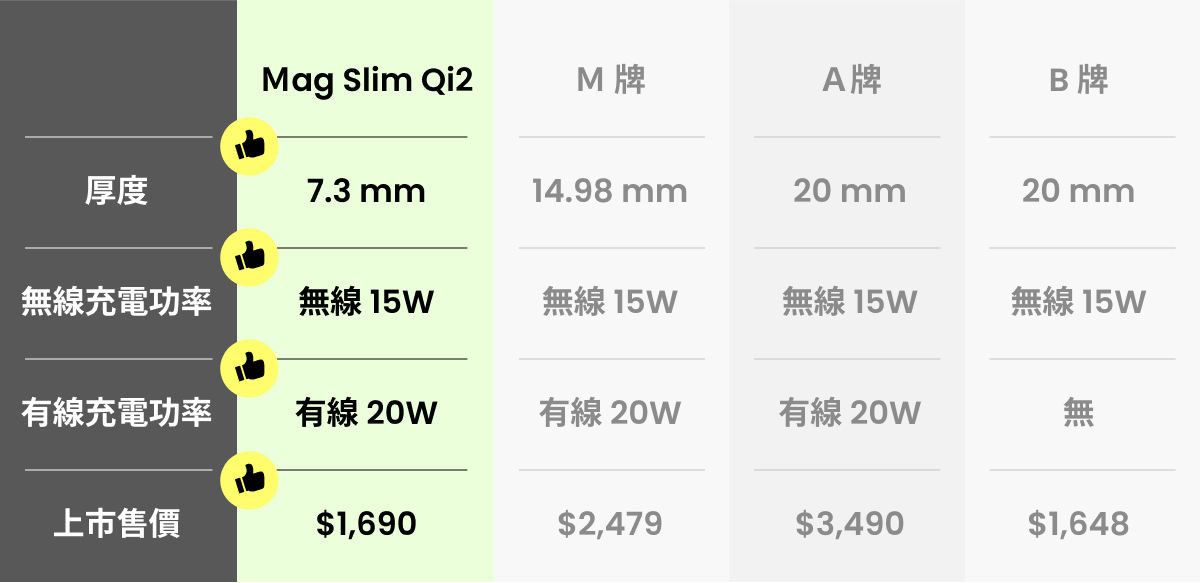
Task: Click the 無線充電功率 row label
Action: [x=117, y=302]
